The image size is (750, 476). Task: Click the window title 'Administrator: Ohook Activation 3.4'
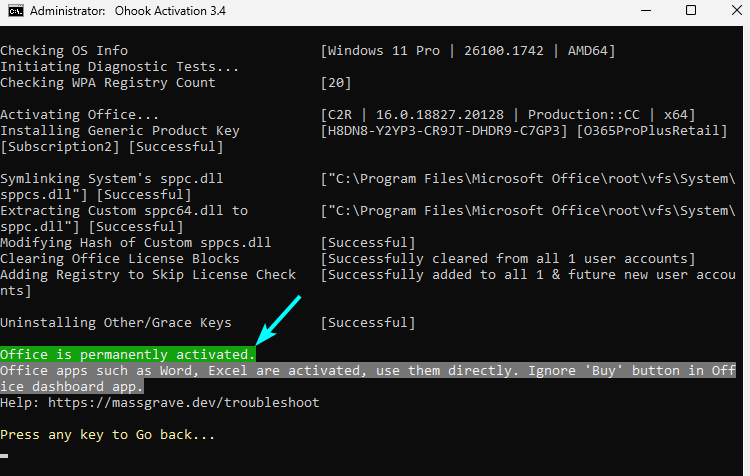[128, 11]
